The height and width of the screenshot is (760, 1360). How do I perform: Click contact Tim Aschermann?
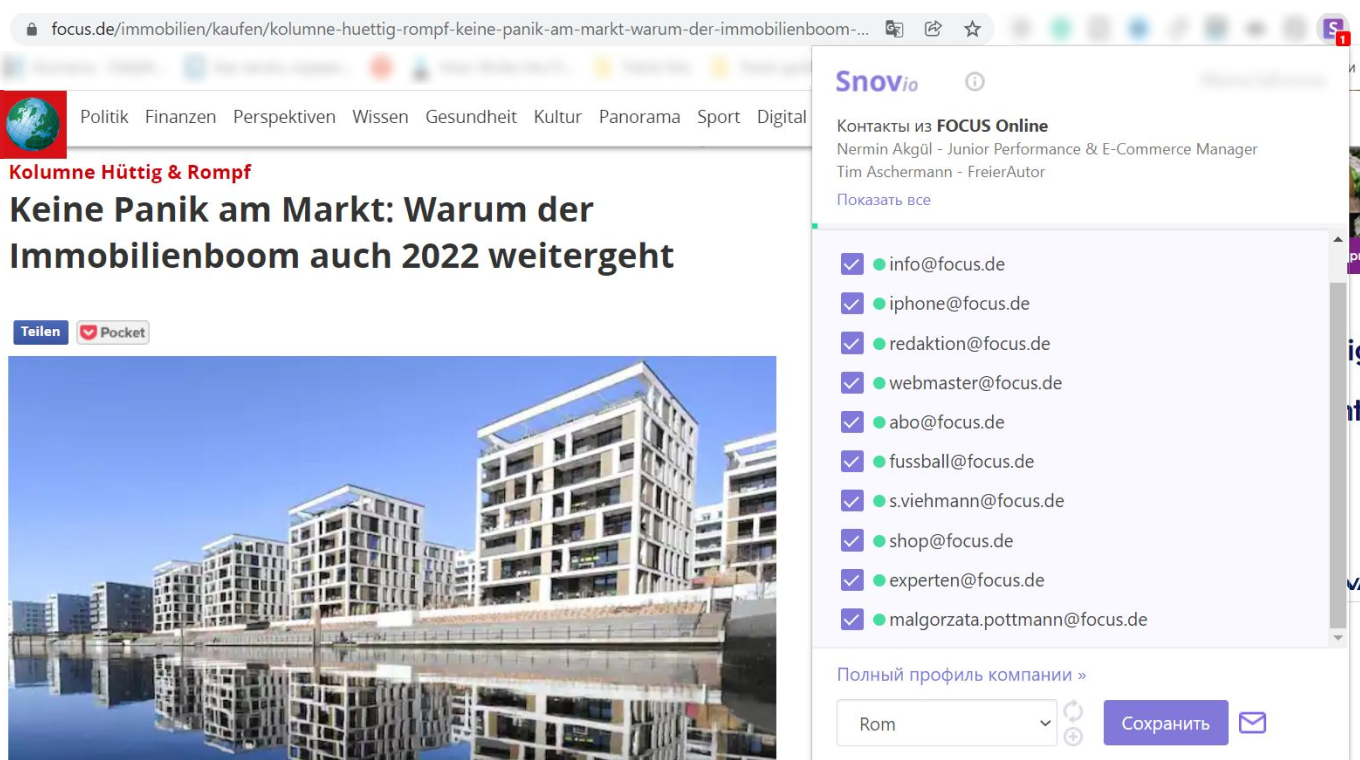click(x=941, y=172)
